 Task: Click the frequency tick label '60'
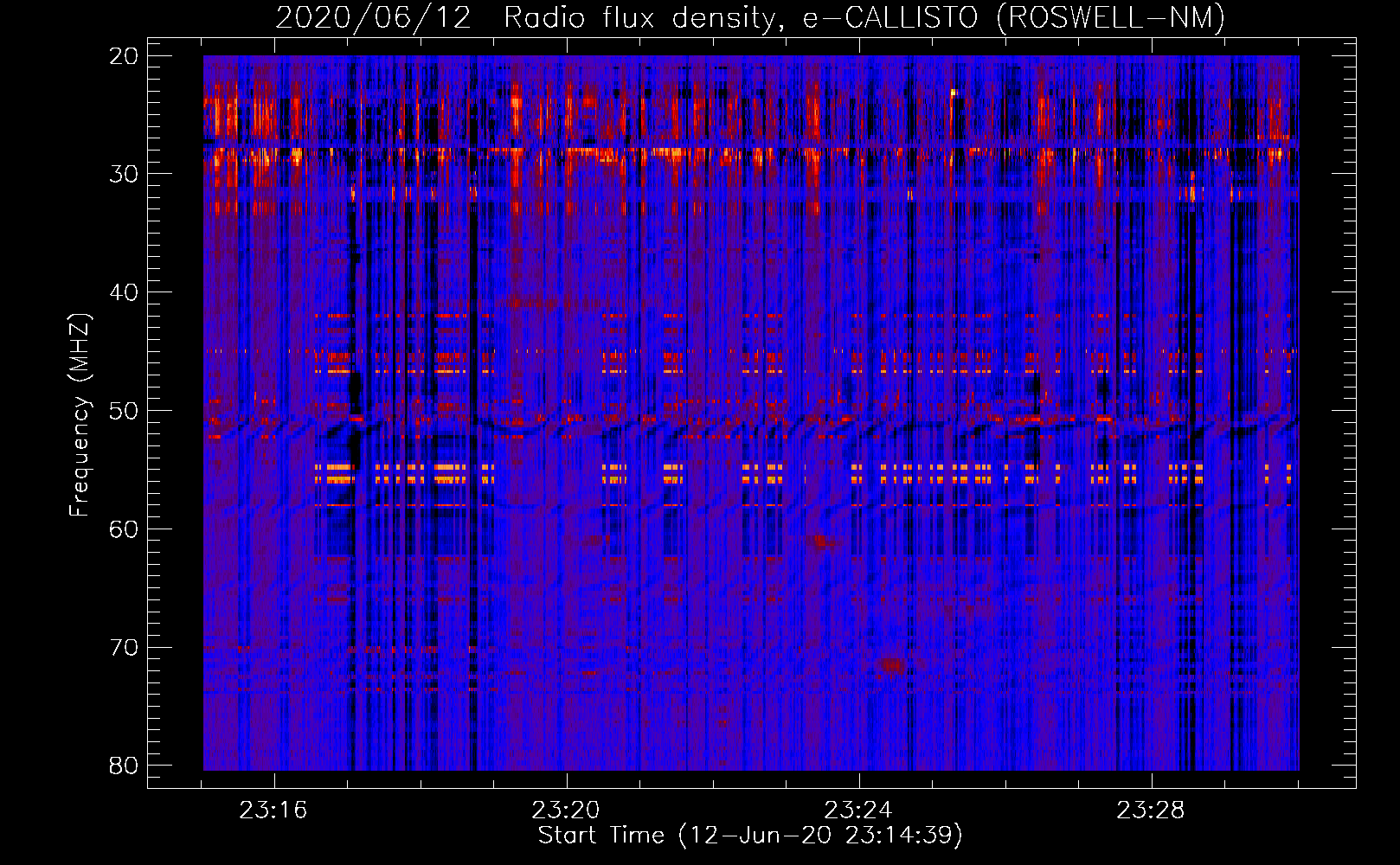tap(125, 529)
